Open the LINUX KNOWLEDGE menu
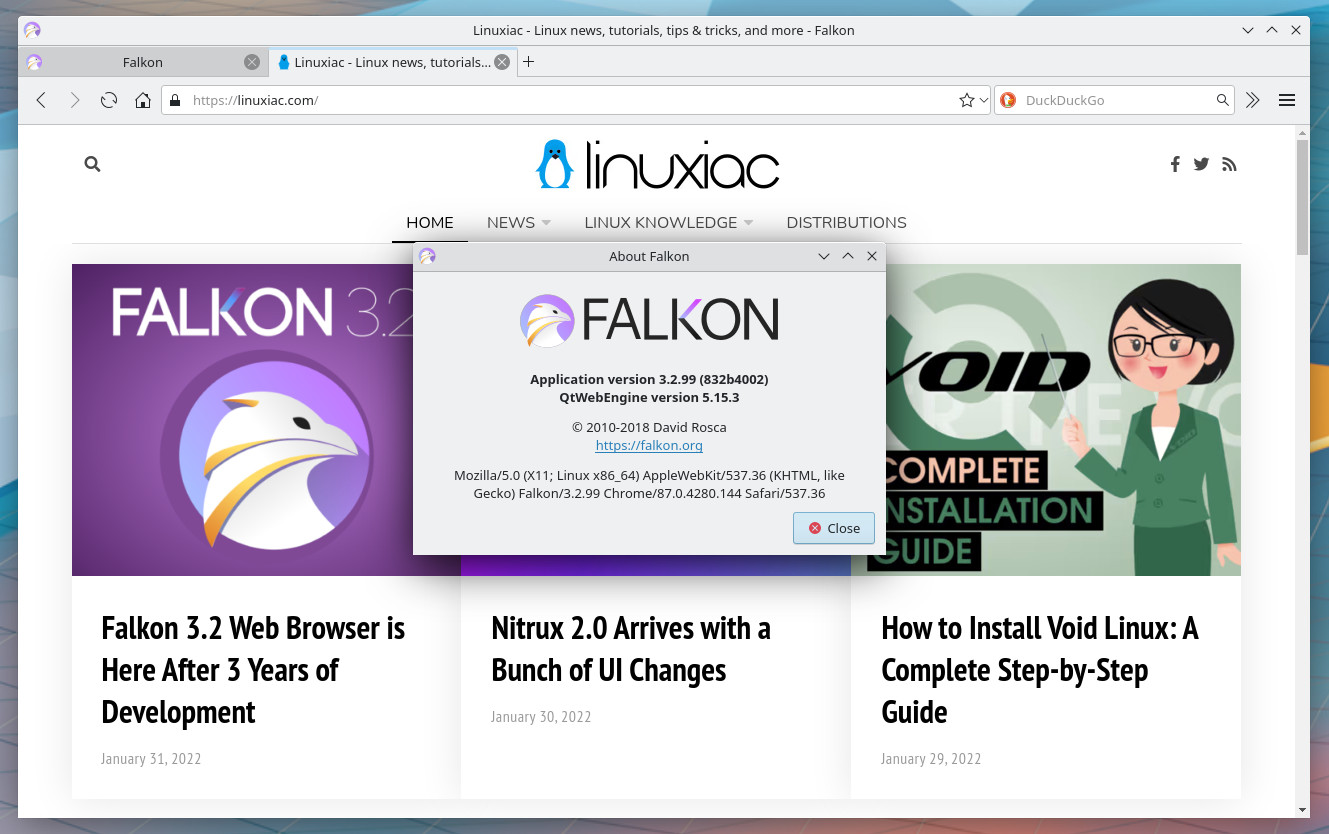The height and width of the screenshot is (834, 1329). (661, 223)
